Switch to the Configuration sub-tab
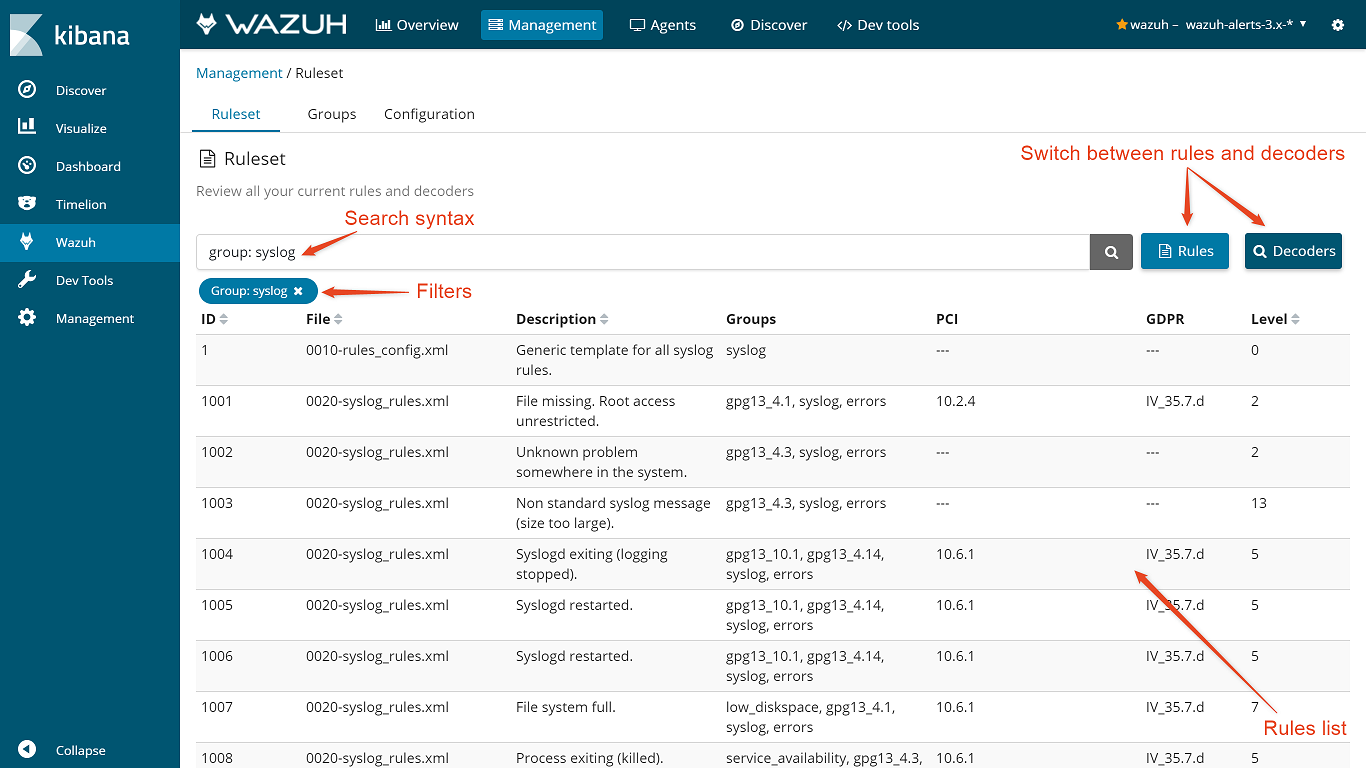1366x768 pixels. 429,114
